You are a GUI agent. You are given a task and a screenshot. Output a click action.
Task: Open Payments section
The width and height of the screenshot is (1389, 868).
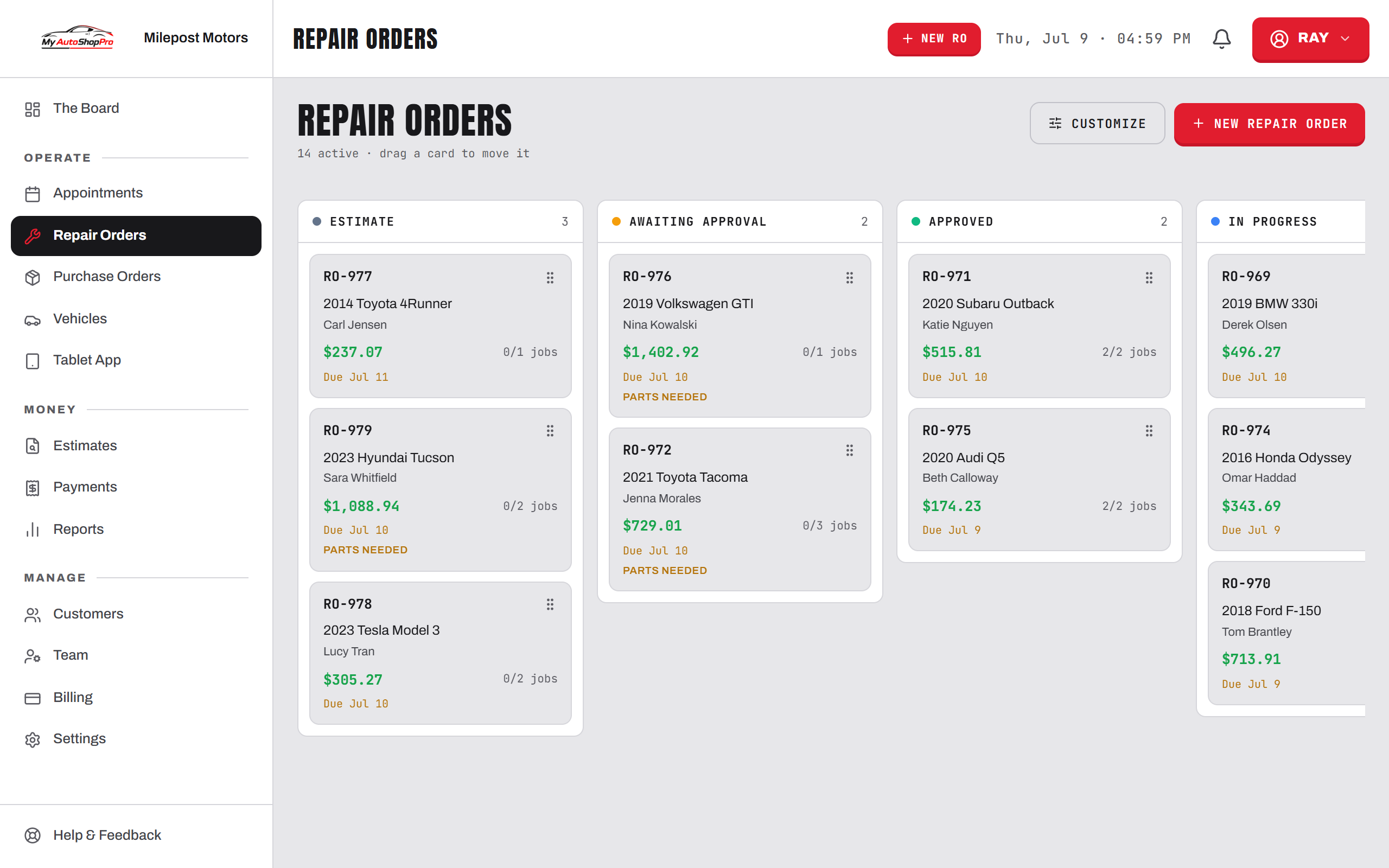136,487
